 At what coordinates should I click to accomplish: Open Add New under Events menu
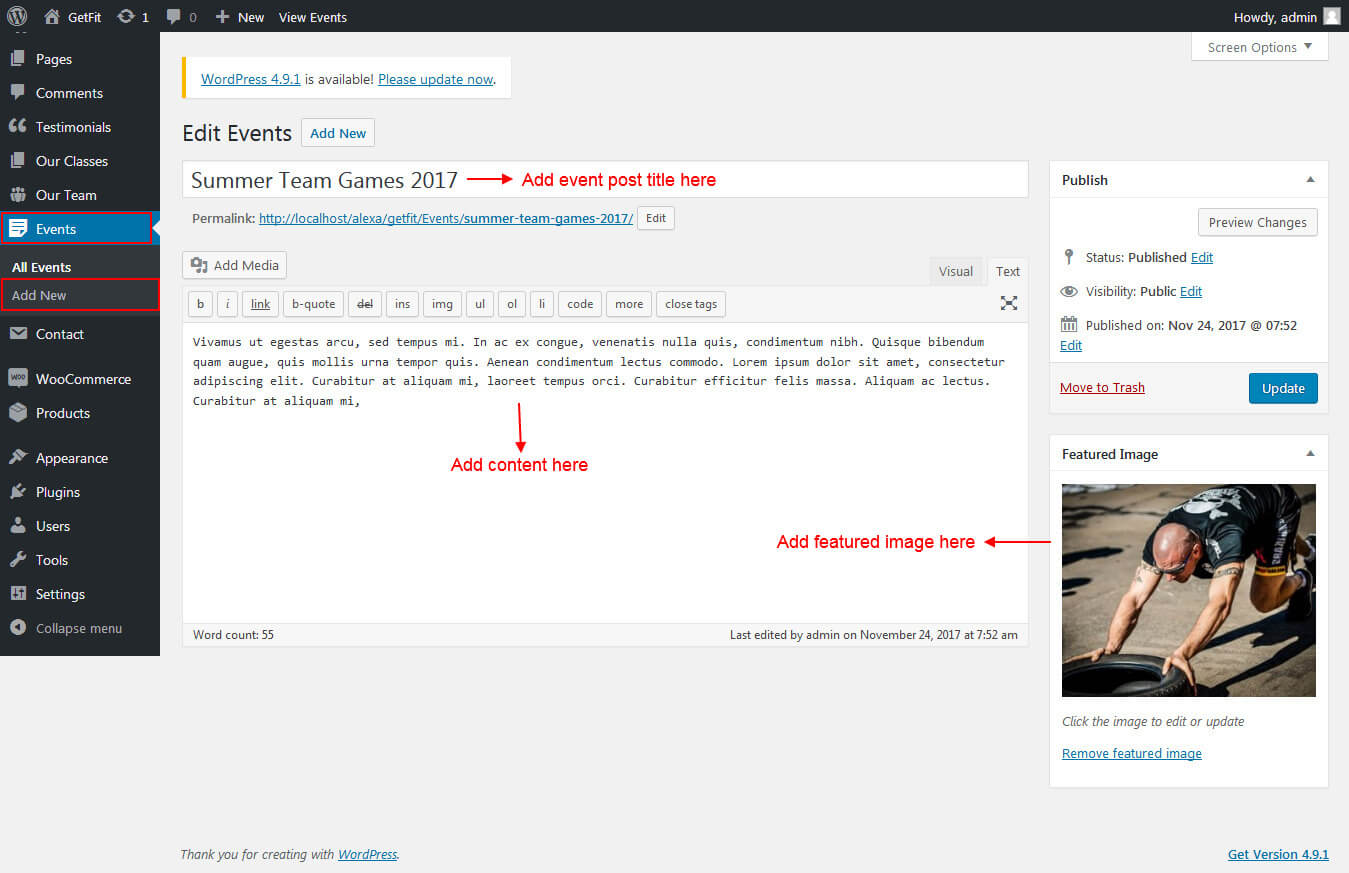pos(39,295)
